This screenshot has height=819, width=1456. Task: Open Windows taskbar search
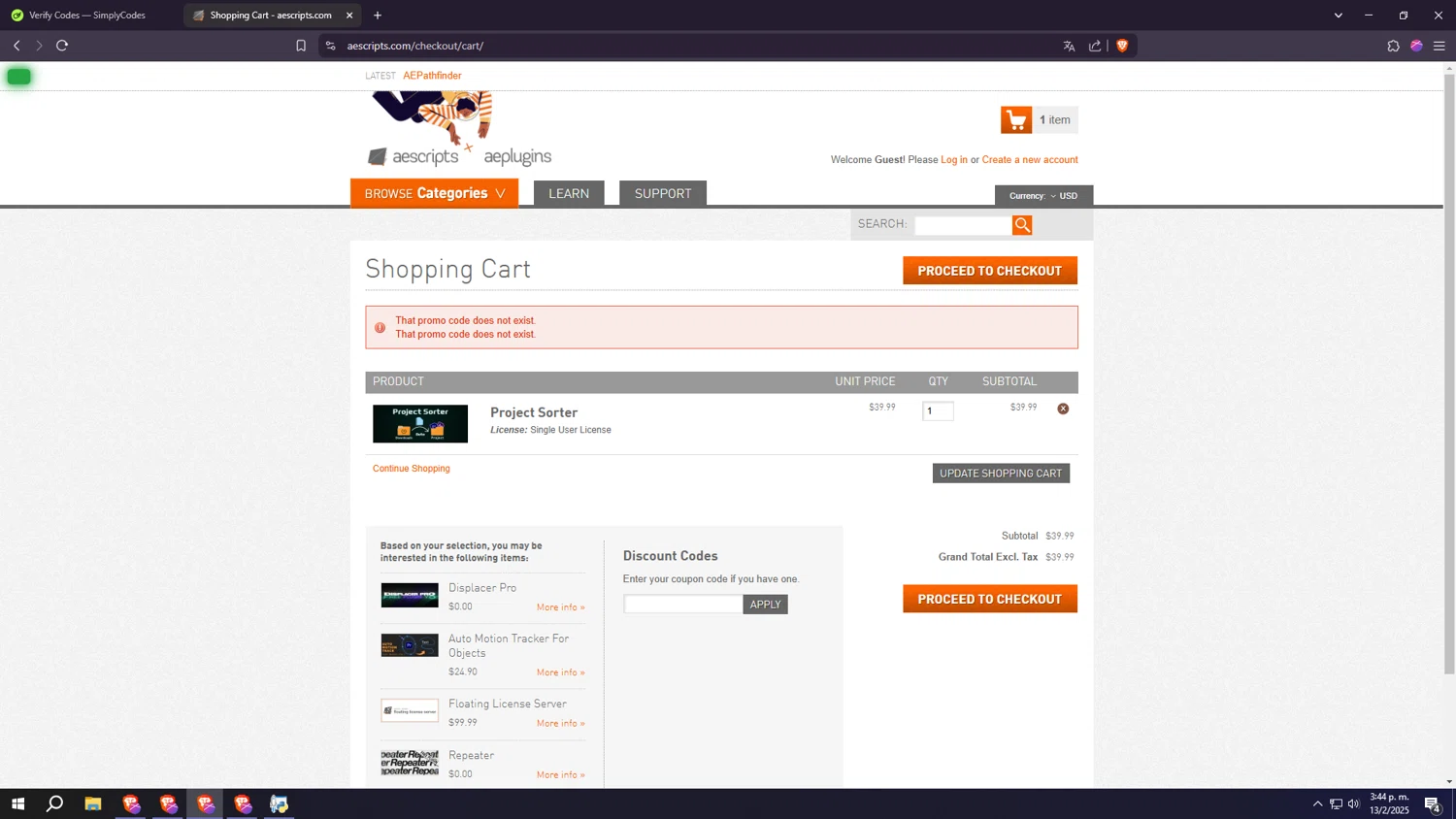point(55,803)
